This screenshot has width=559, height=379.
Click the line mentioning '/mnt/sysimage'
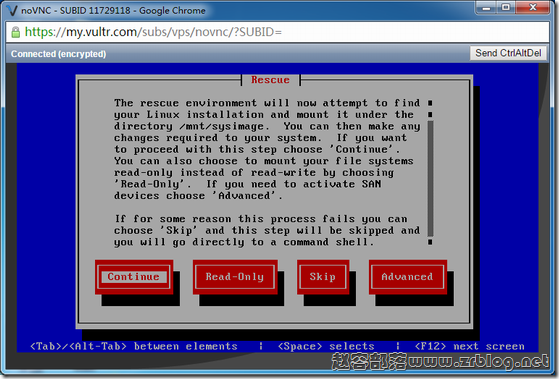pos(267,127)
